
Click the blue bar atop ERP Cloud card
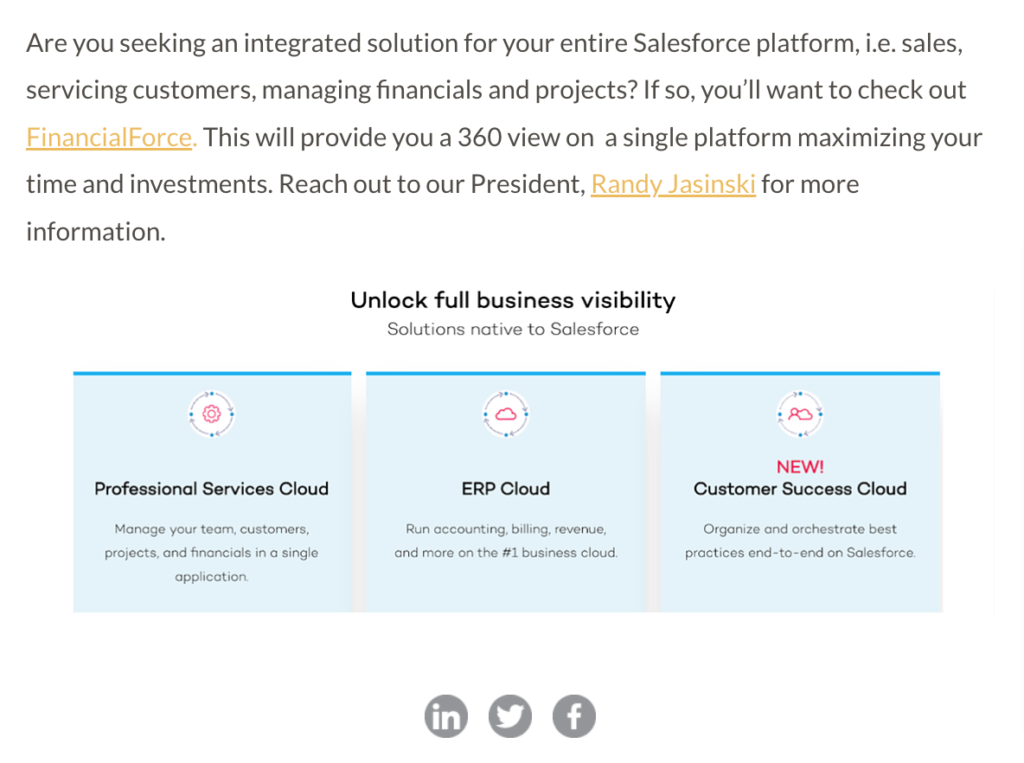(x=506, y=374)
